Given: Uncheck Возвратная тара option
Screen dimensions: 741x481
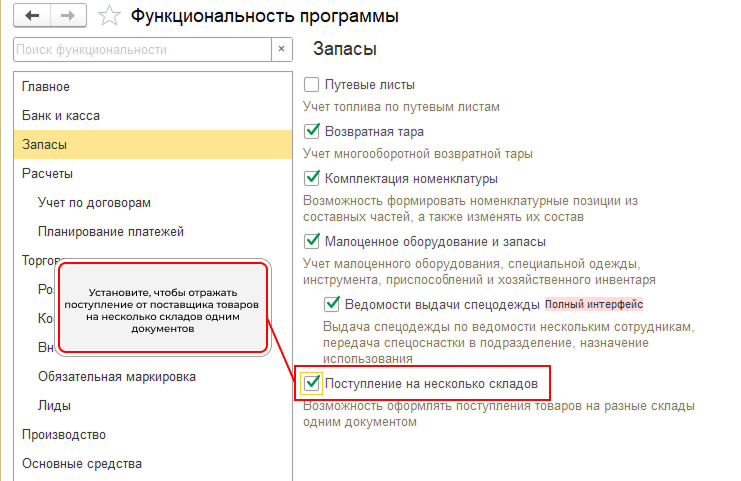Looking at the screenshot, I should click(311, 131).
